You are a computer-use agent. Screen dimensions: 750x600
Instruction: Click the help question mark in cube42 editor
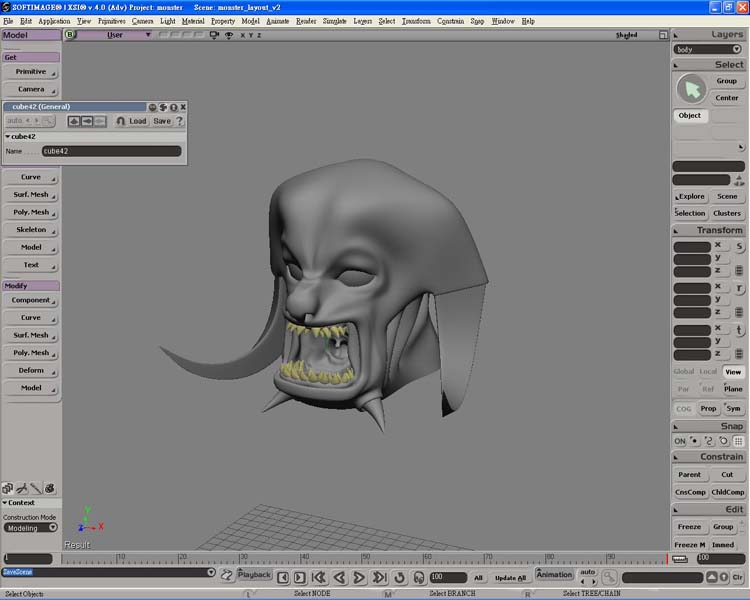tap(180, 121)
